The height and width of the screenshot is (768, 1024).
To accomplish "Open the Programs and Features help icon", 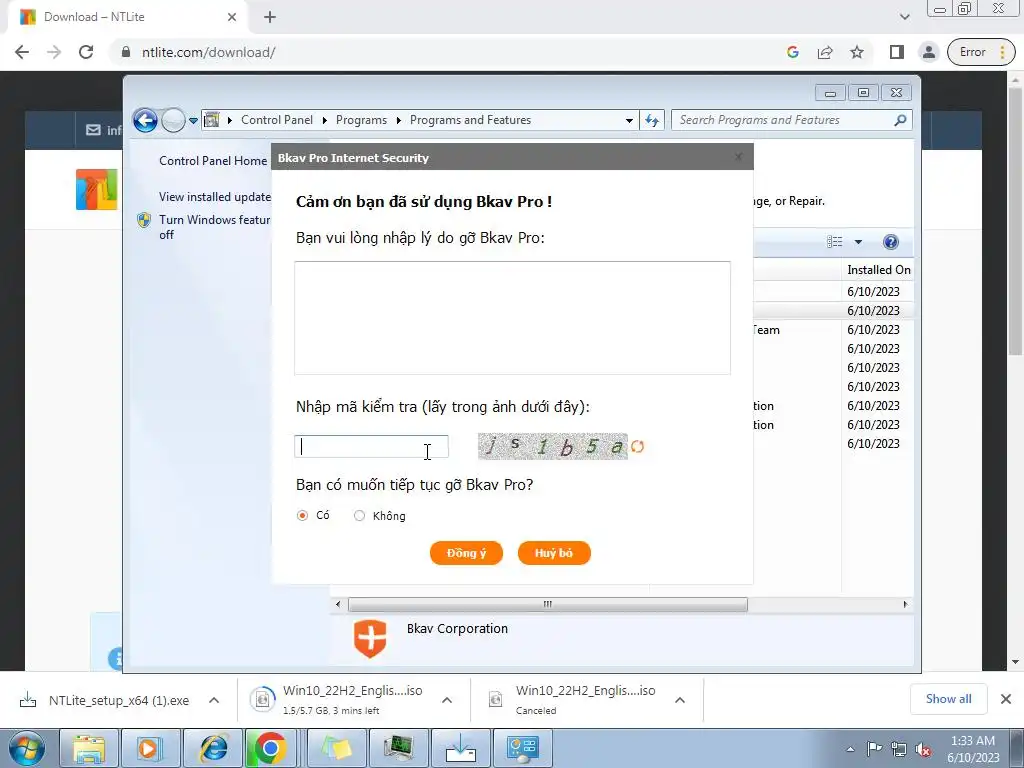I will 890,242.
